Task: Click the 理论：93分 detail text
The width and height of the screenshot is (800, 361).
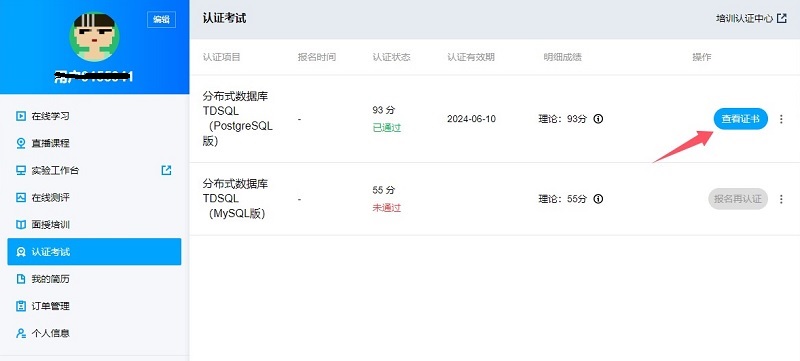Action: tap(563, 119)
